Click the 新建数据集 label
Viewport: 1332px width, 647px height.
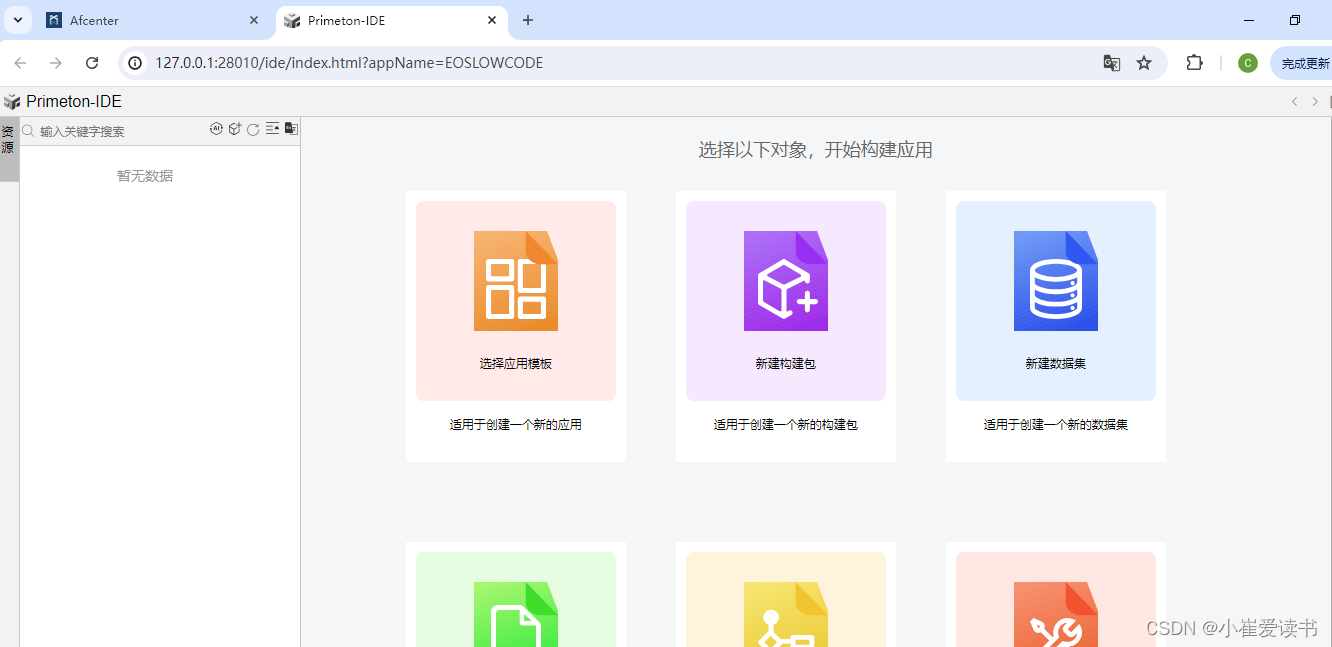[1056, 364]
